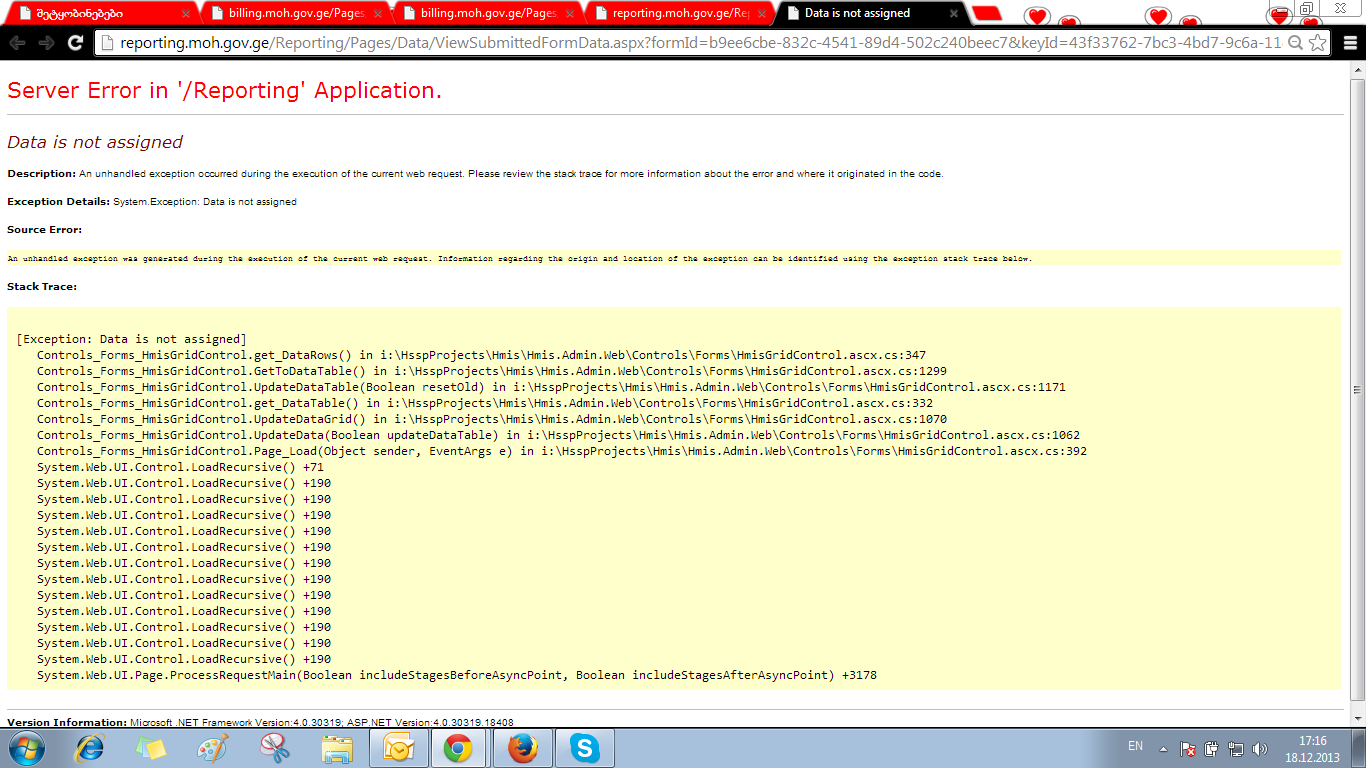Reload the current error page
Viewport: 1366px width, 768px height.
tap(75, 43)
